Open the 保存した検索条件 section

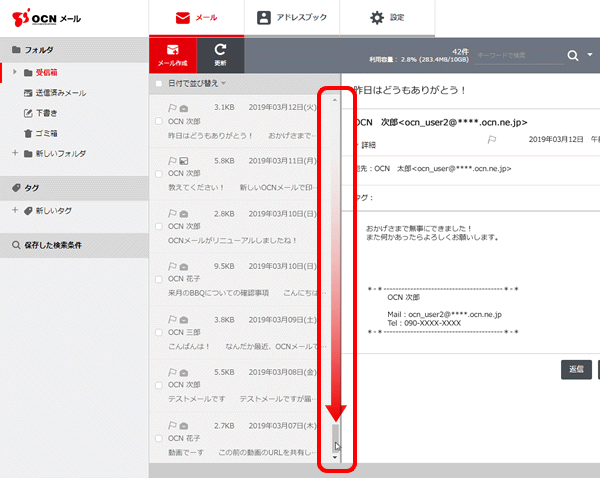74,245
